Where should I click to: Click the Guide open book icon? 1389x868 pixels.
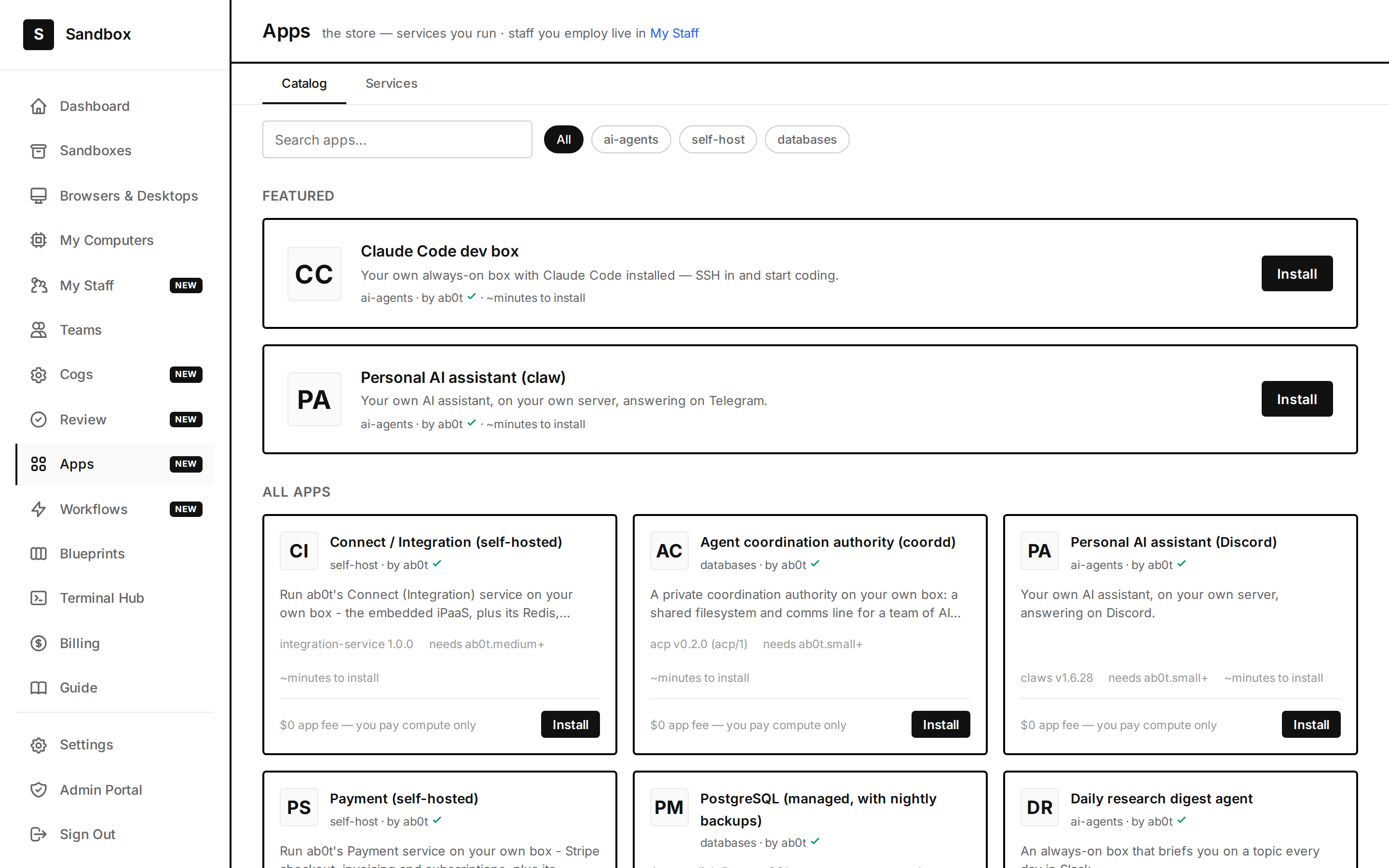click(39, 688)
